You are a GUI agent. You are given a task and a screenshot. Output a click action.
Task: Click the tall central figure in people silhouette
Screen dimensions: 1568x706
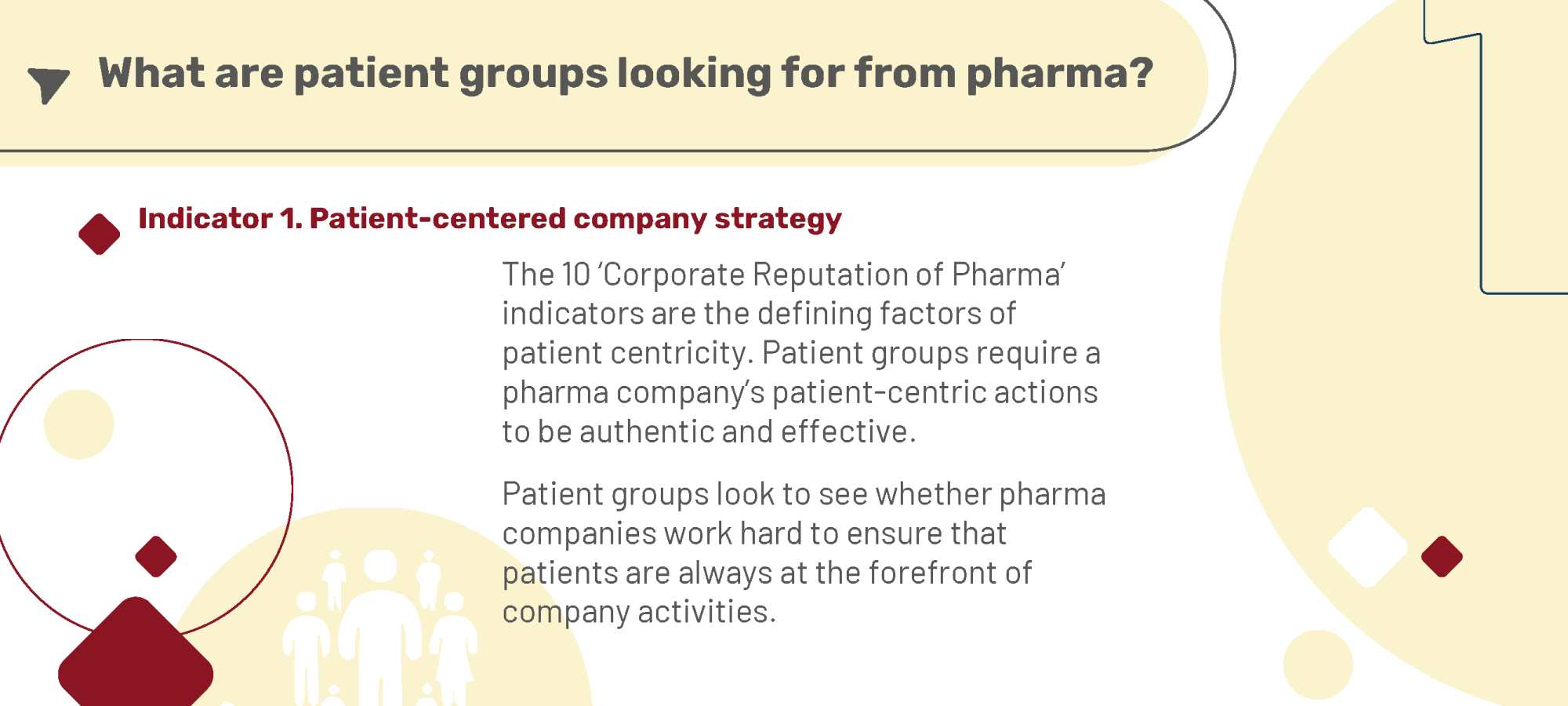coord(381,628)
